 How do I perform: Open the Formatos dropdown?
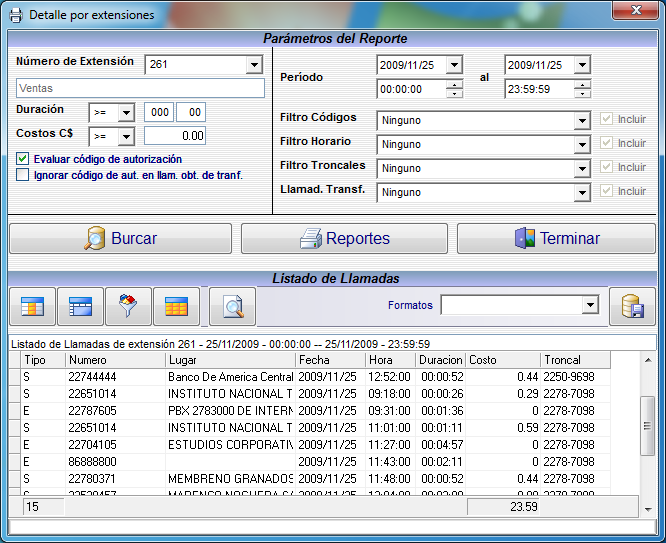pyautogui.click(x=590, y=305)
